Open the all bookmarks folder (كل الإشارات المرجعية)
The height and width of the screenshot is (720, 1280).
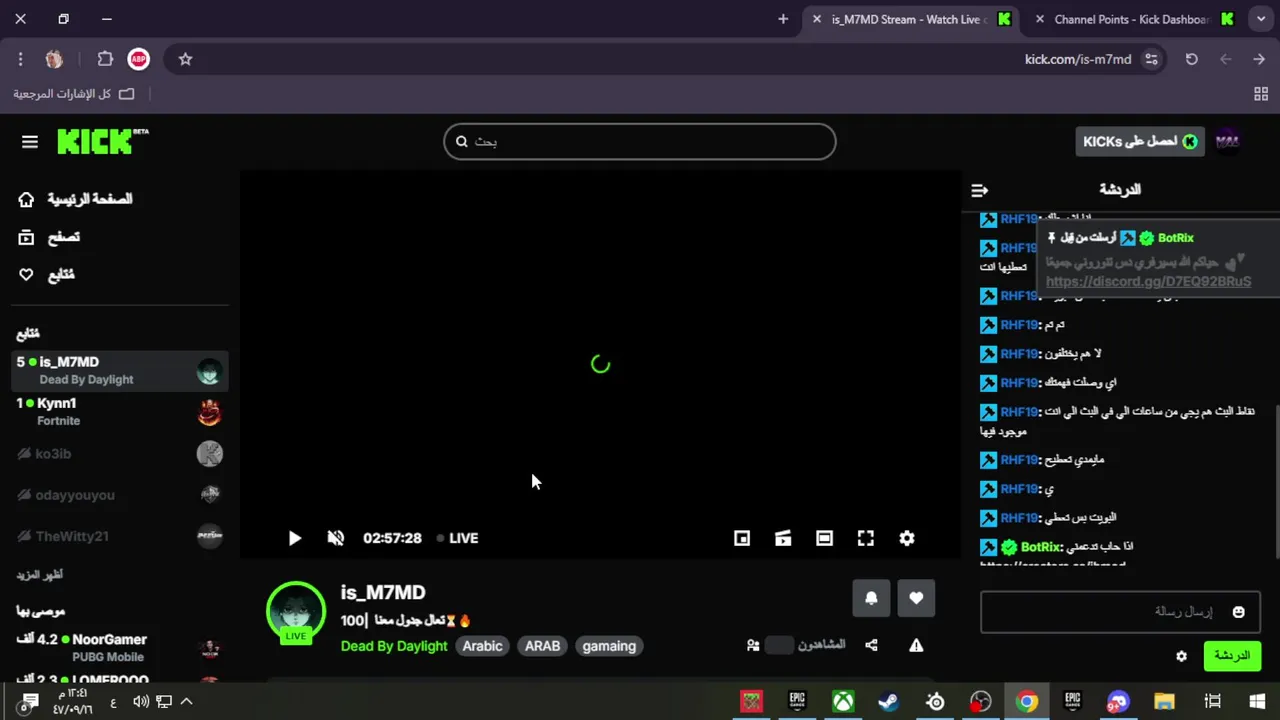[73, 94]
